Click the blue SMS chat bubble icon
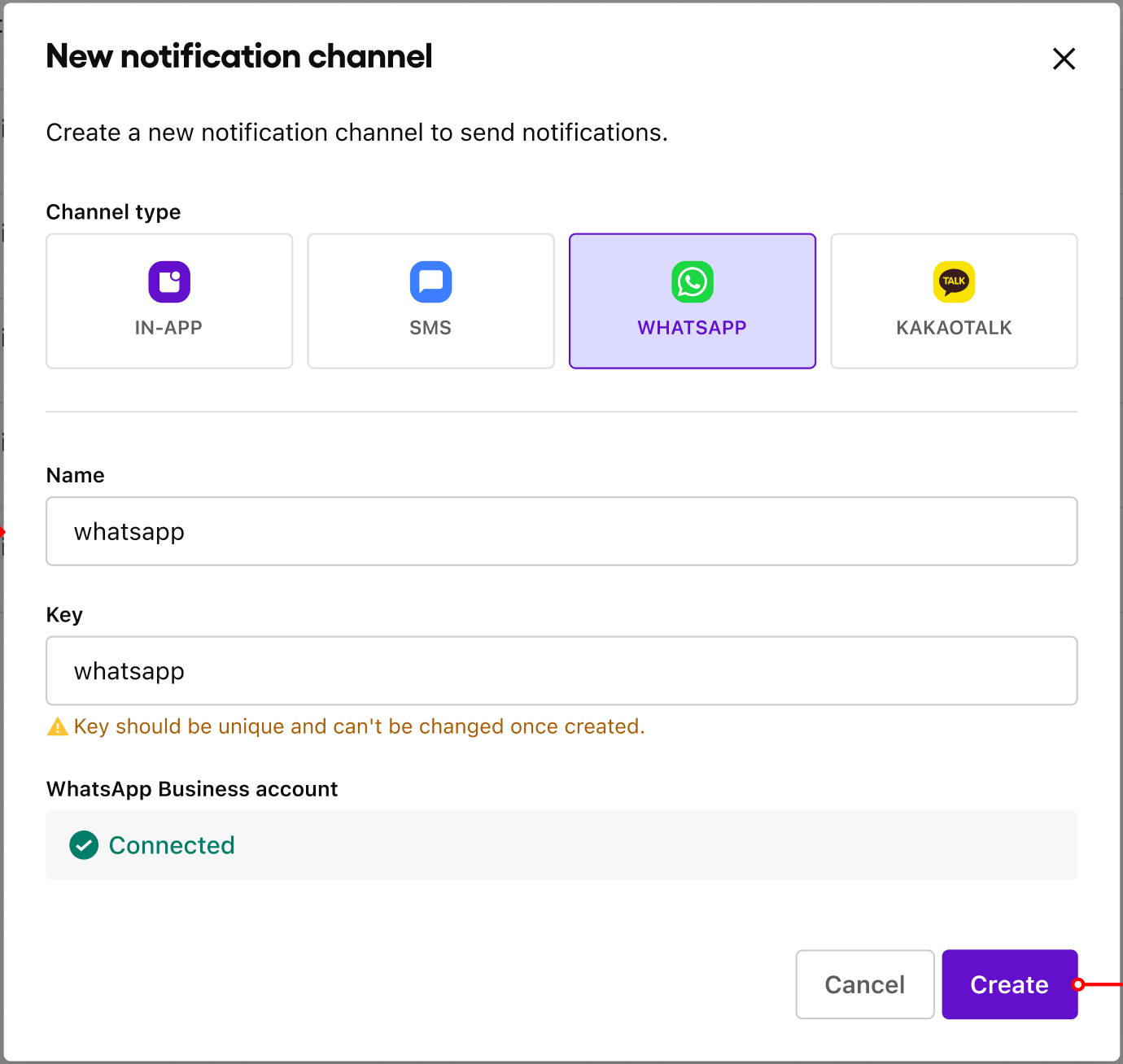 click(430, 281)
